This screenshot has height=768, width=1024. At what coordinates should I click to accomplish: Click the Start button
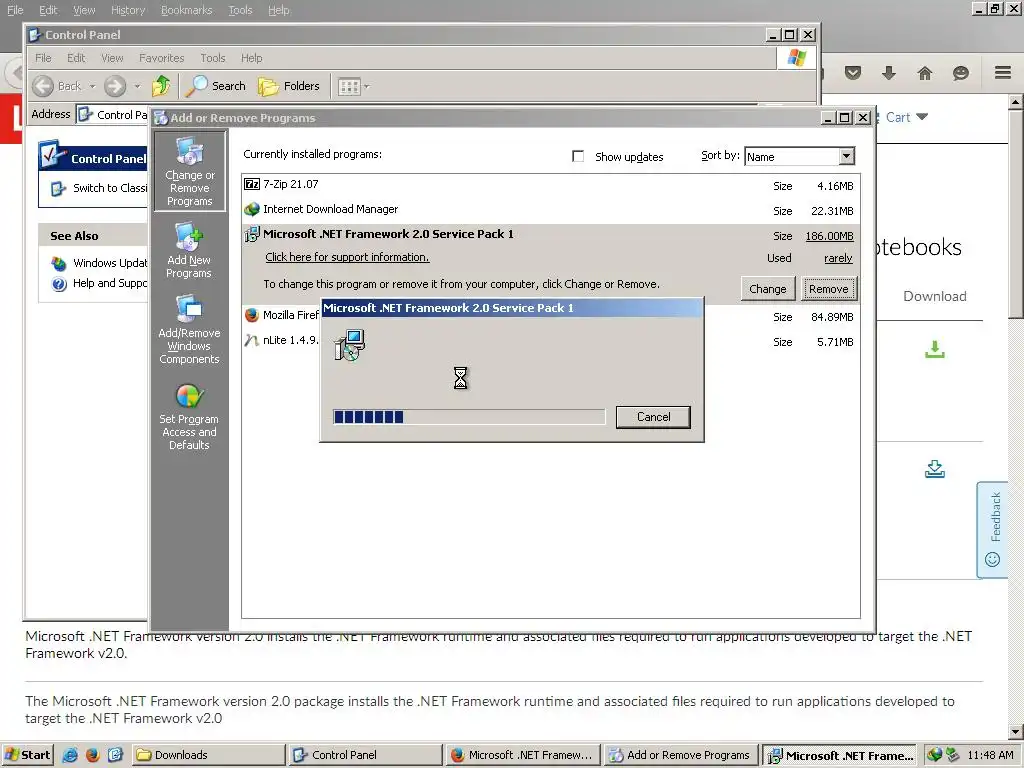[27, 755]
